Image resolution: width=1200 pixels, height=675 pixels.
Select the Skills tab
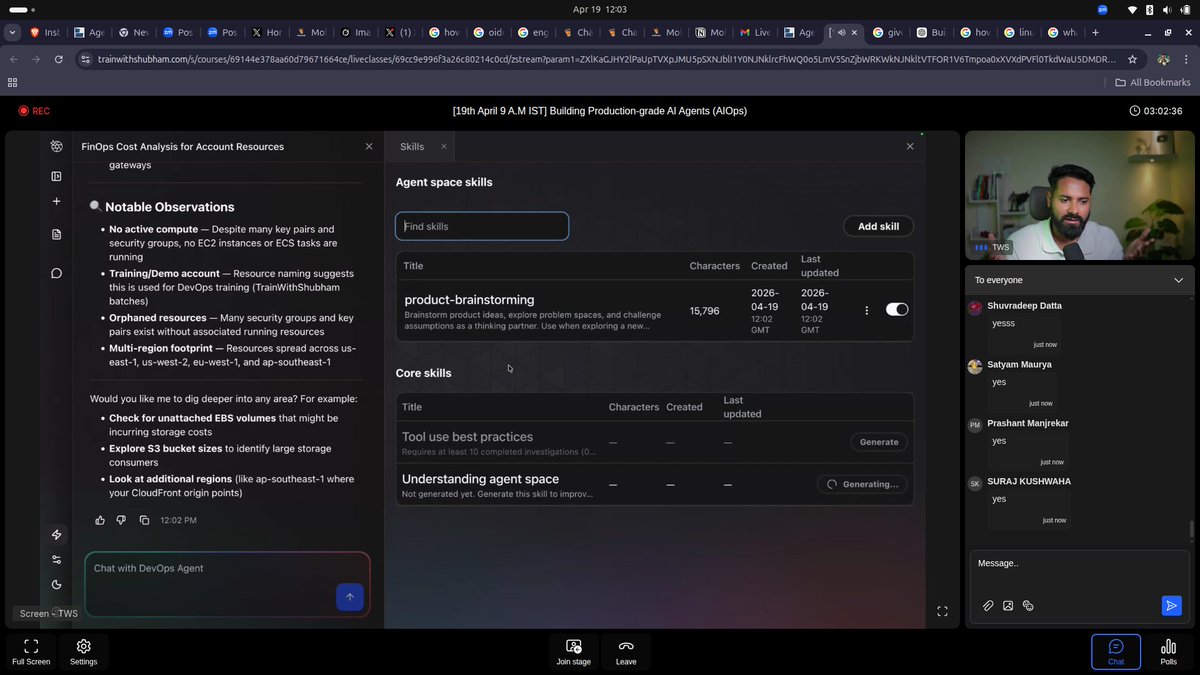[412, 146]
